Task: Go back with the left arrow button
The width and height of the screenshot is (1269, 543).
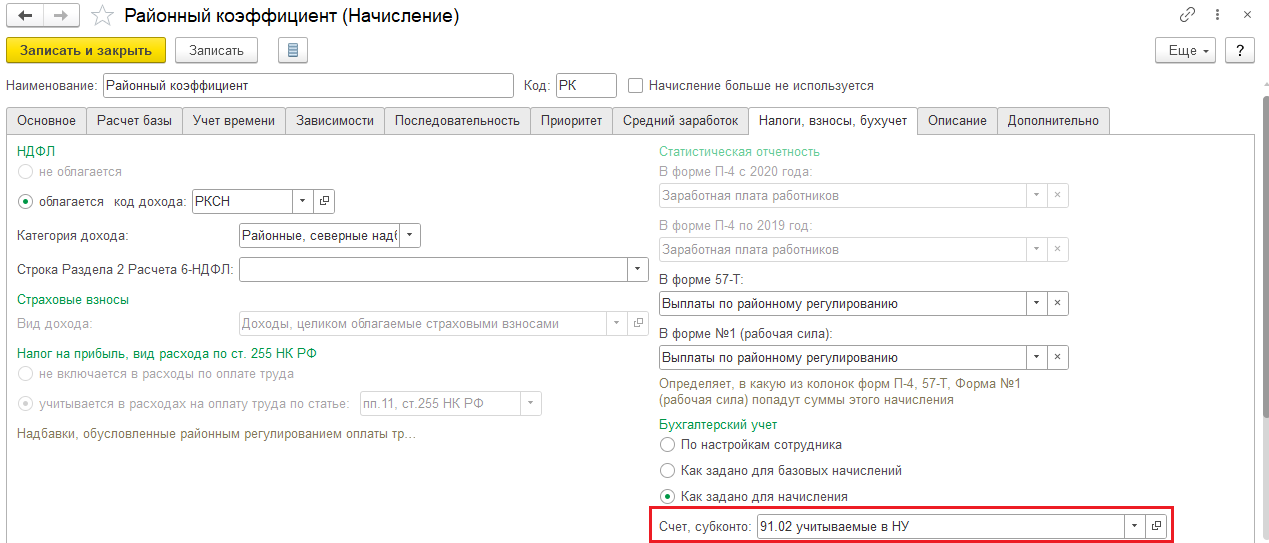Action: pos(25,16)
